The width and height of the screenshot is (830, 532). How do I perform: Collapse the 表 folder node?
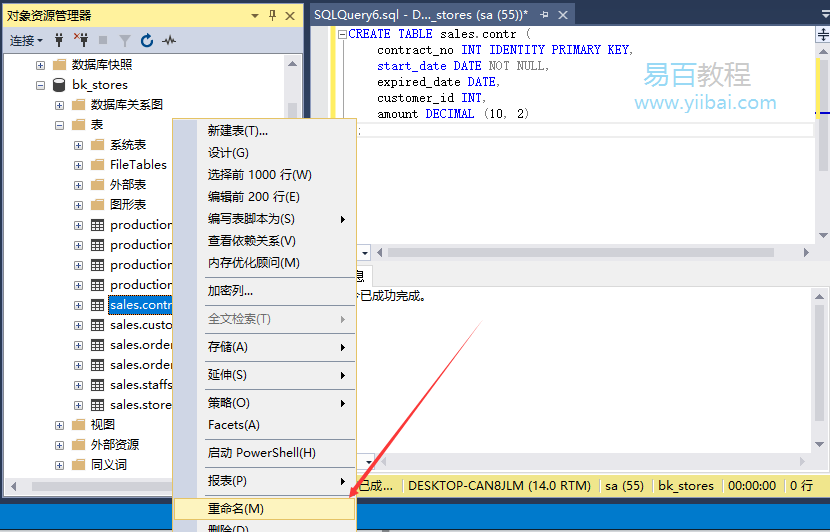(x=59, y=125)
